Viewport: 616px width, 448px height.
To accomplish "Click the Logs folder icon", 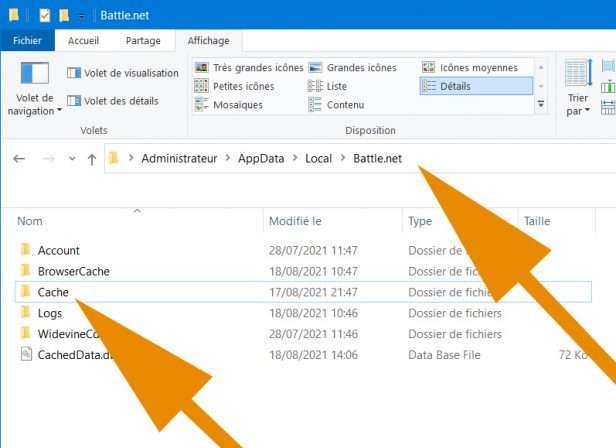I will pyautogui.click(x=26, y=312).
